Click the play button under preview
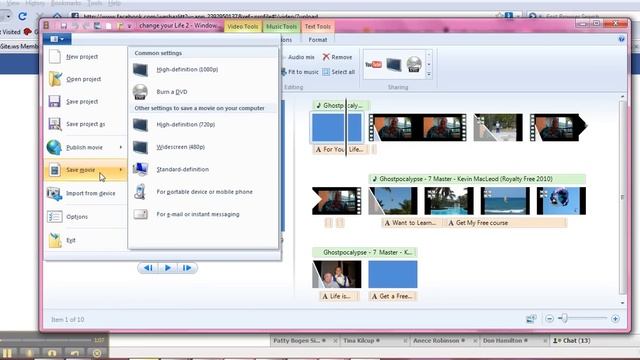The width and height of the screenshot is (640, 360). (167, 268)
